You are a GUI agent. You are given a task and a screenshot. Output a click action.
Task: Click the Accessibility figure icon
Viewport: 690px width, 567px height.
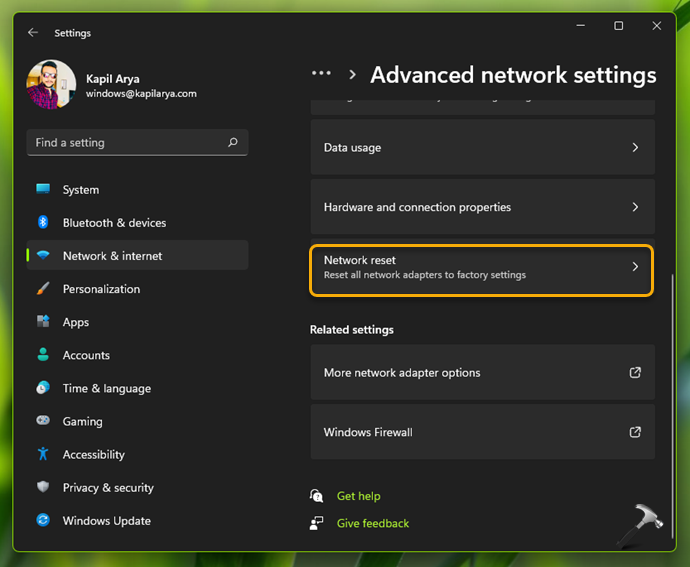pyautogui.click(x=43, y=454)
